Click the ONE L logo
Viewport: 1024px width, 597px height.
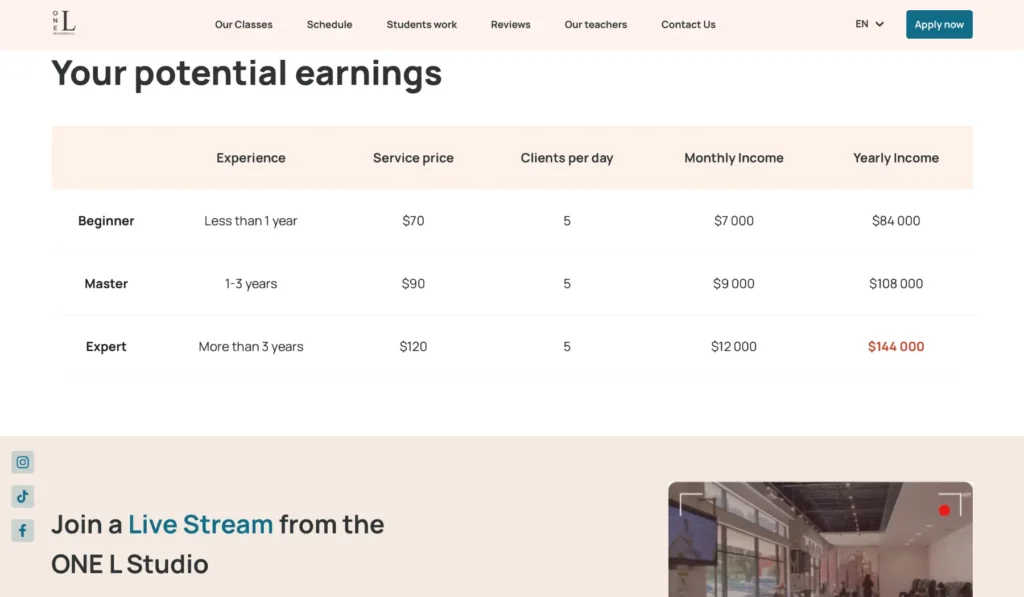pyautogui.click(x=64, y=23)
